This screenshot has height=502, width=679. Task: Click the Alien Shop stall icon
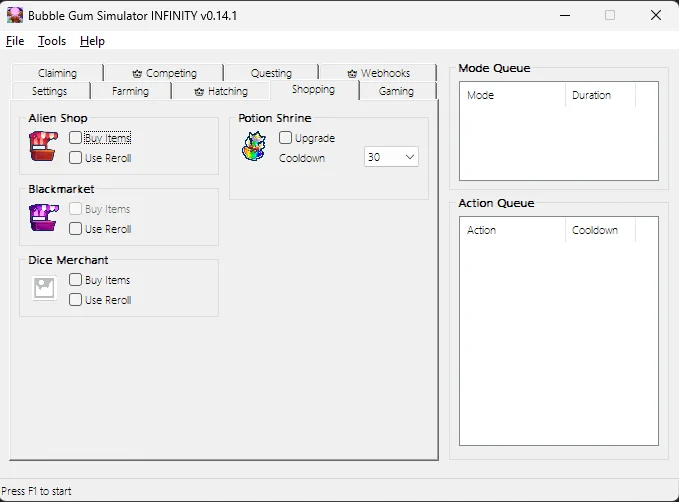tap(43, 146)
